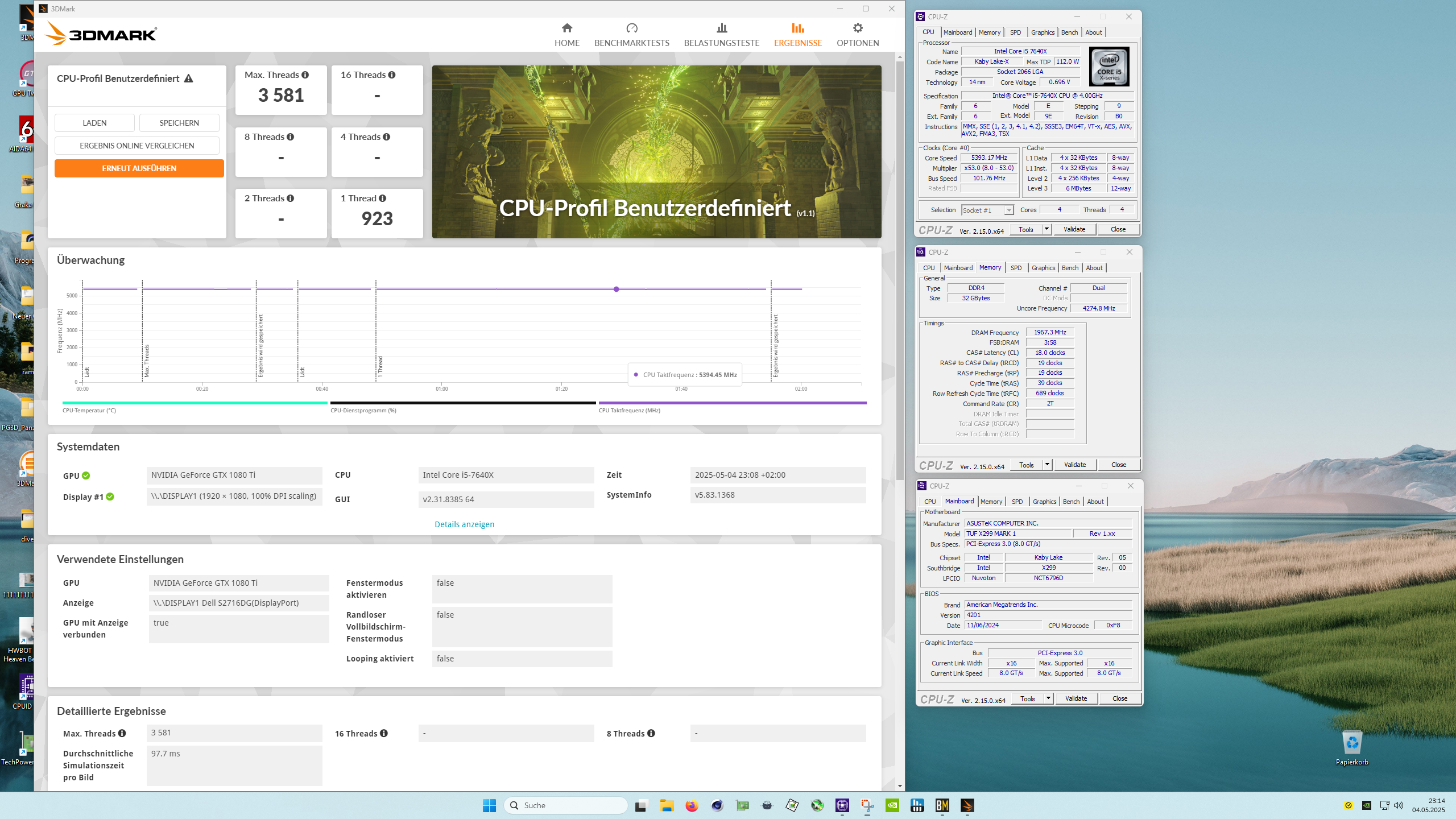Click the Suche taskbar search field

(566, 805)
